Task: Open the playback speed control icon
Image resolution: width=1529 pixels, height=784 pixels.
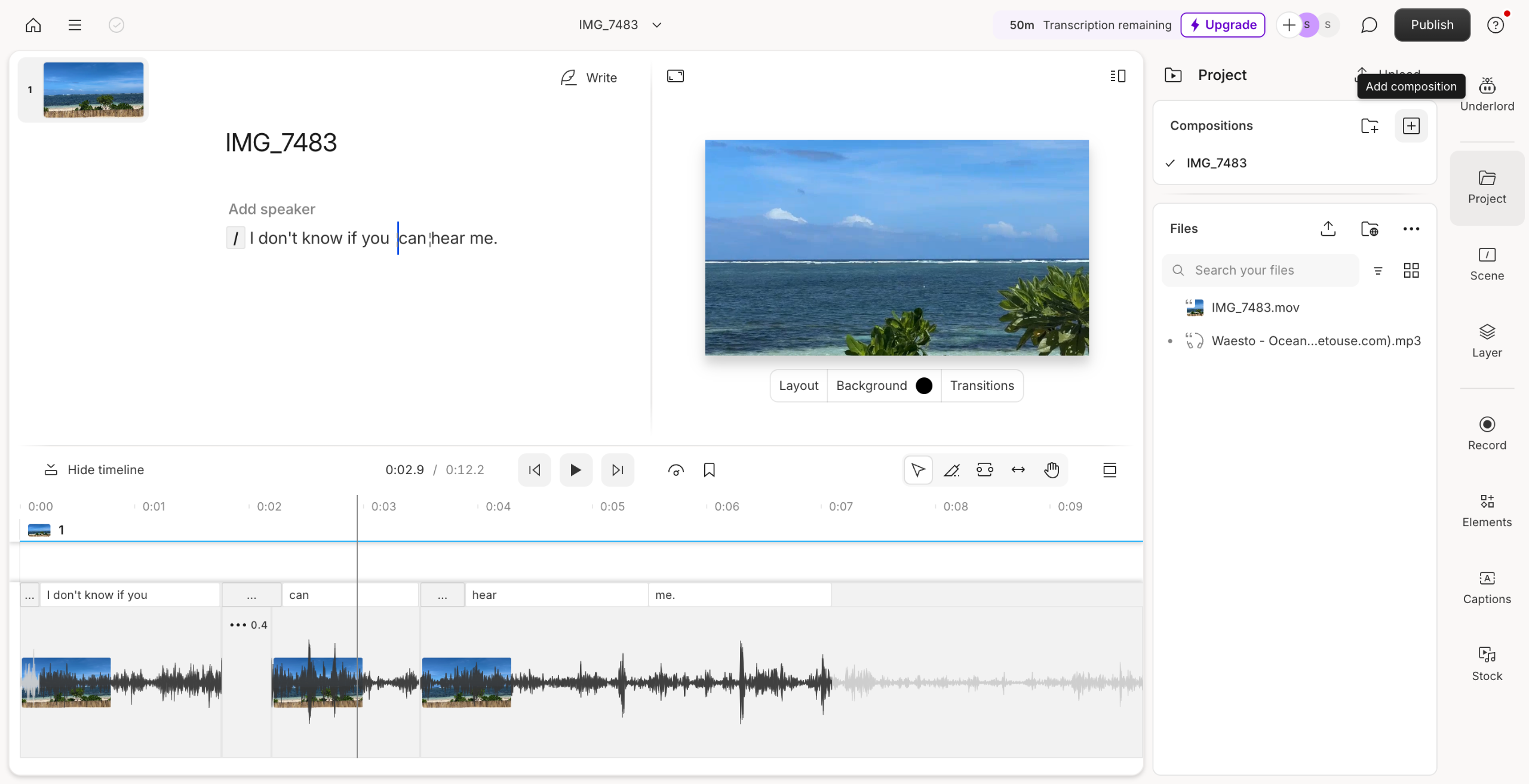Action: [676, 470]
